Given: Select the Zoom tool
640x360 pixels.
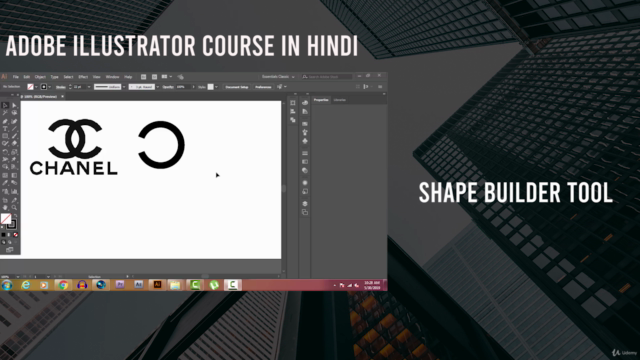Looking at the screenshot, I should 14,208.
